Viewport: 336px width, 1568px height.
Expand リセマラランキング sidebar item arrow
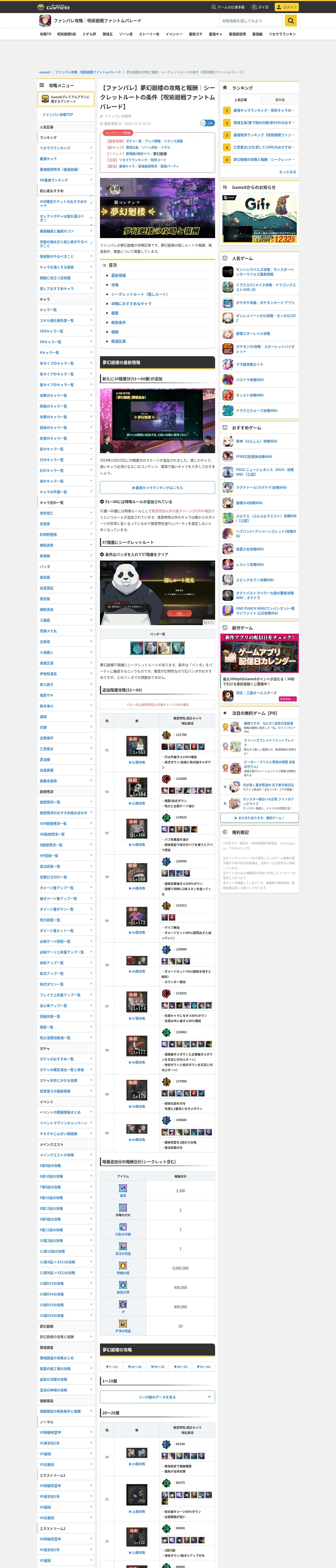[x=92, y=148]
